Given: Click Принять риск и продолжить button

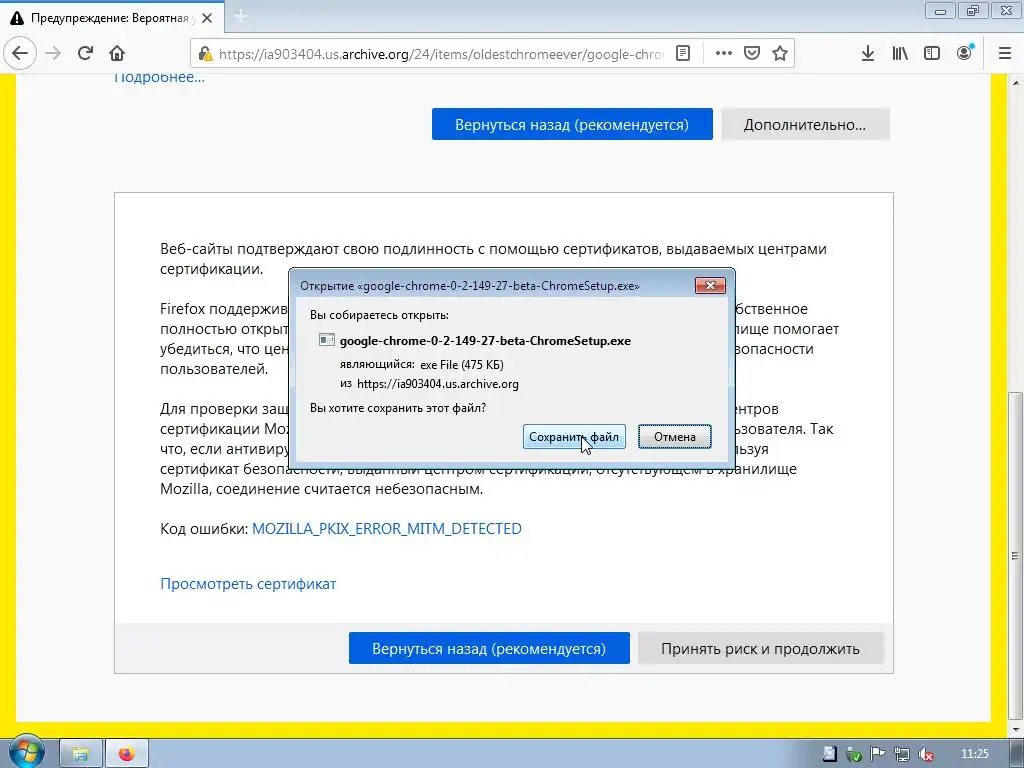Looking at the screenshot, I should pyautogui.click(x=760, y=648).
